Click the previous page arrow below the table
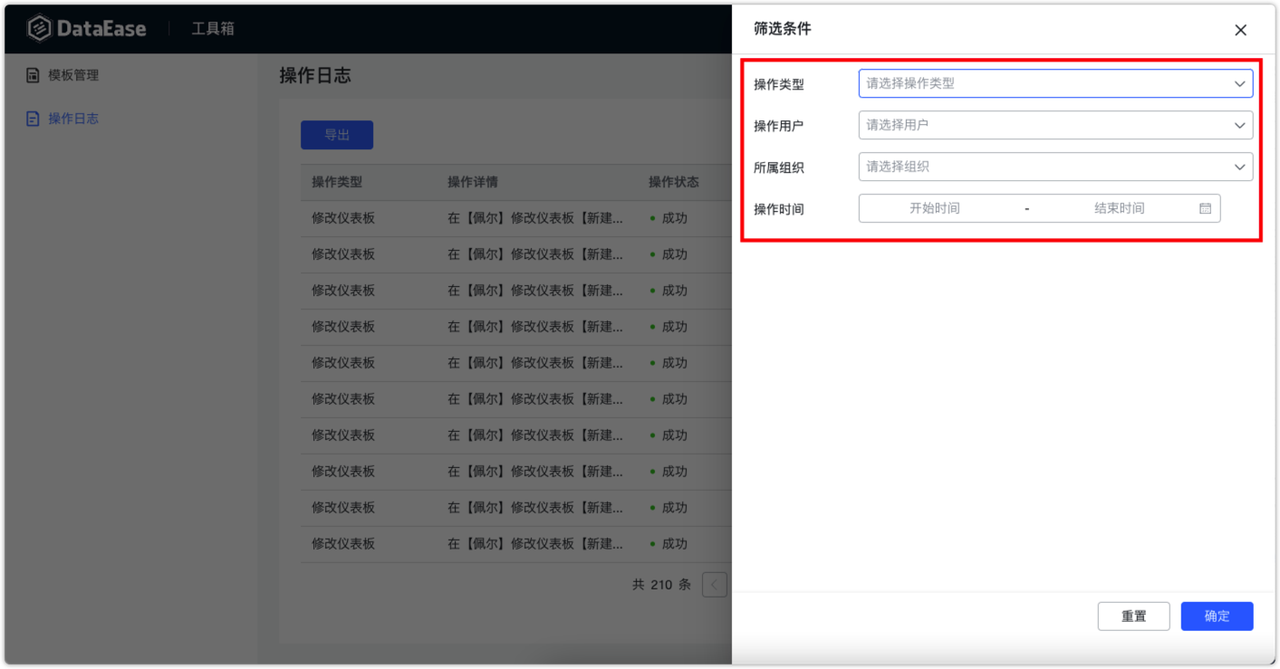Image resolution: width=1280 pixels, height=669 pixels. 714,585
